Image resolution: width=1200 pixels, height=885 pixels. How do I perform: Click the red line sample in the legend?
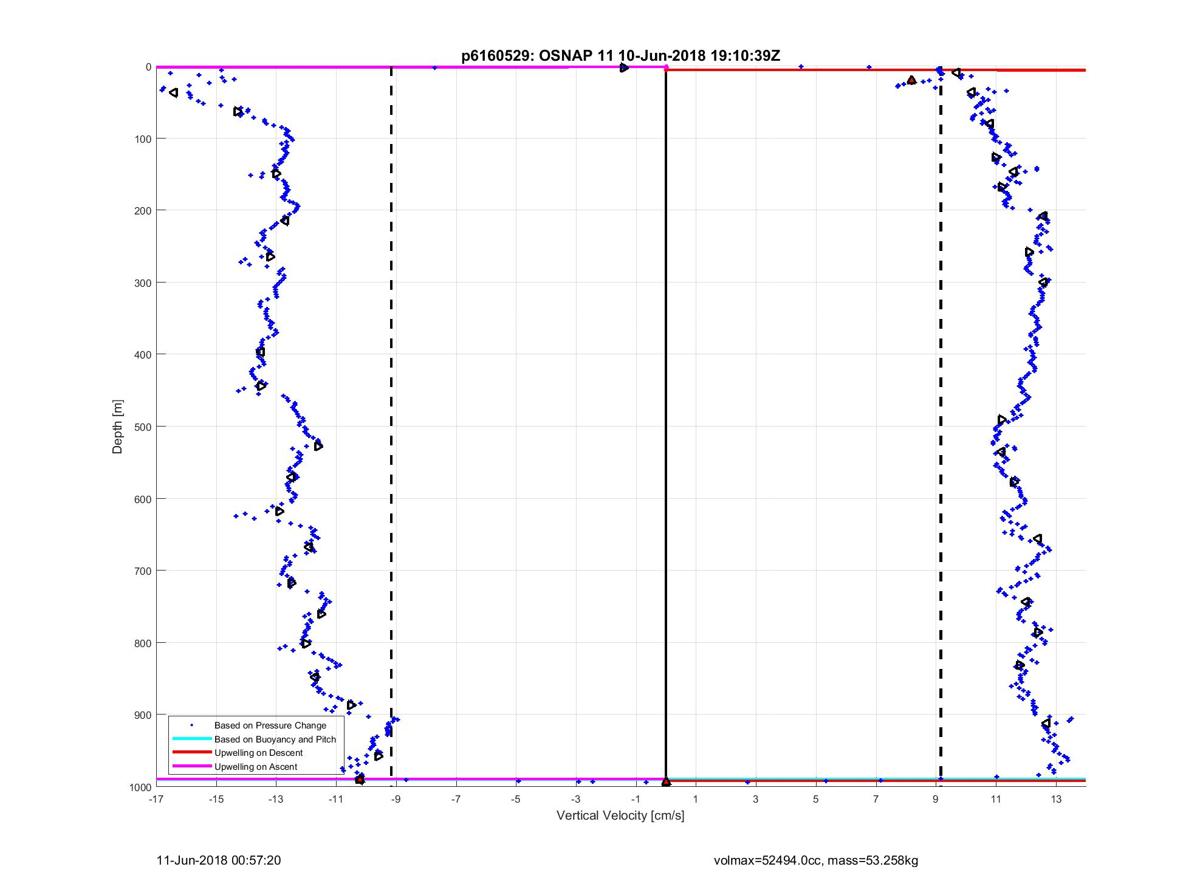[x=191, y=752]
